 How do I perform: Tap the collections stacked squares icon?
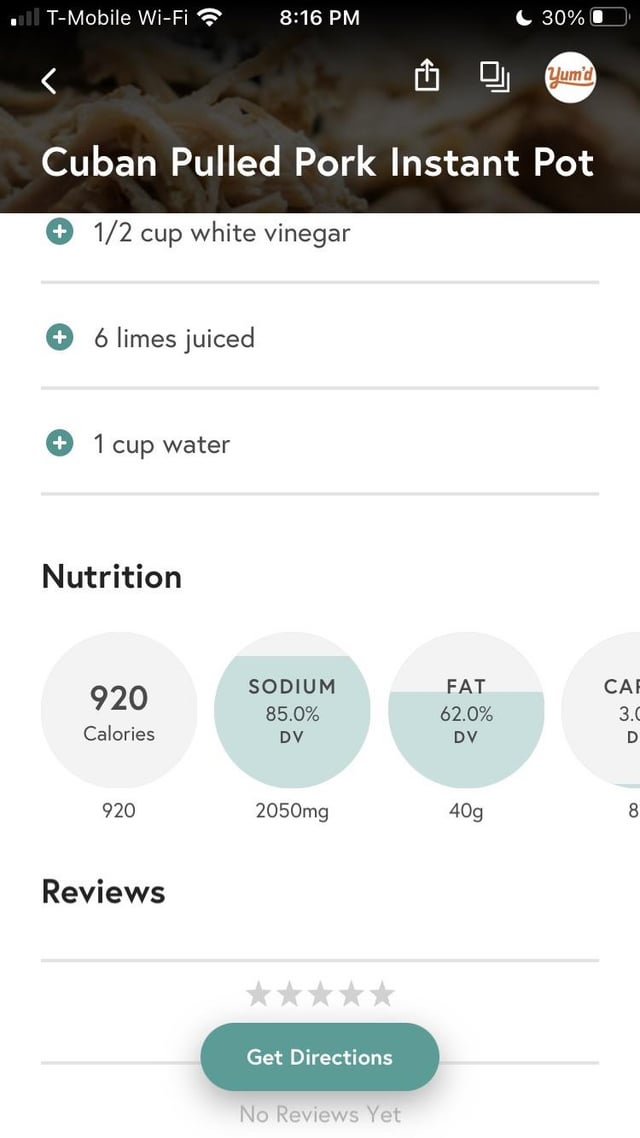coord(494,78)
